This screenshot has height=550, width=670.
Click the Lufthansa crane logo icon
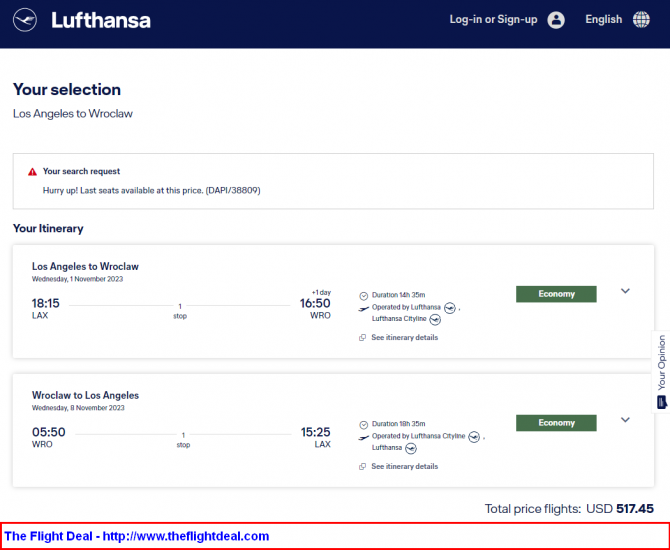tap(25, 20)
